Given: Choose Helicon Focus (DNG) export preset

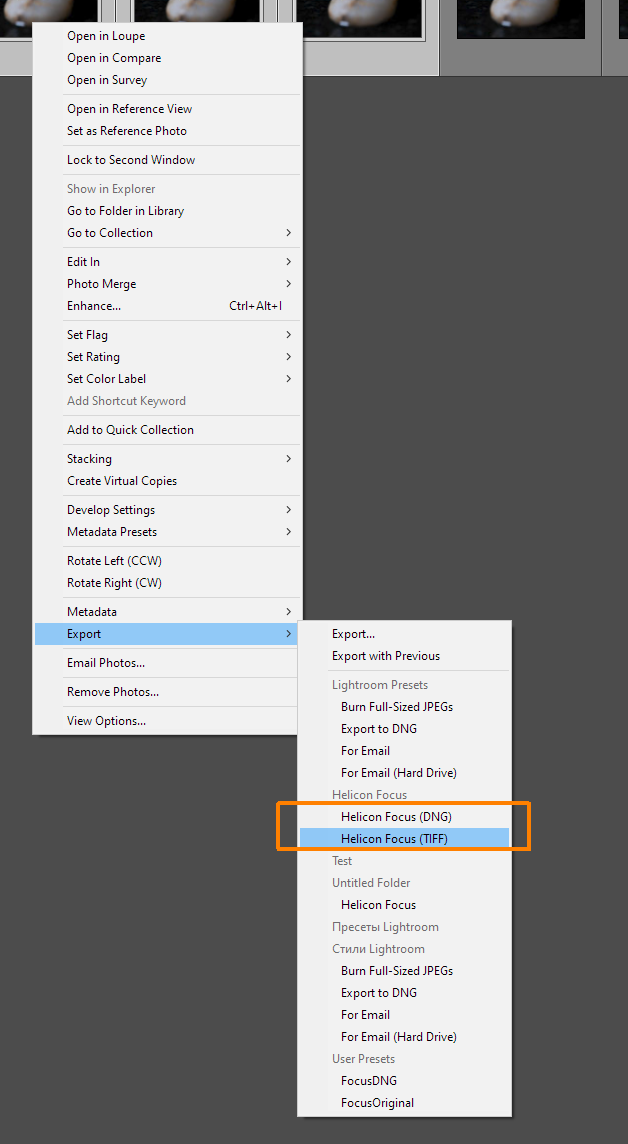Looking at the screenshot, I should 396,817.
